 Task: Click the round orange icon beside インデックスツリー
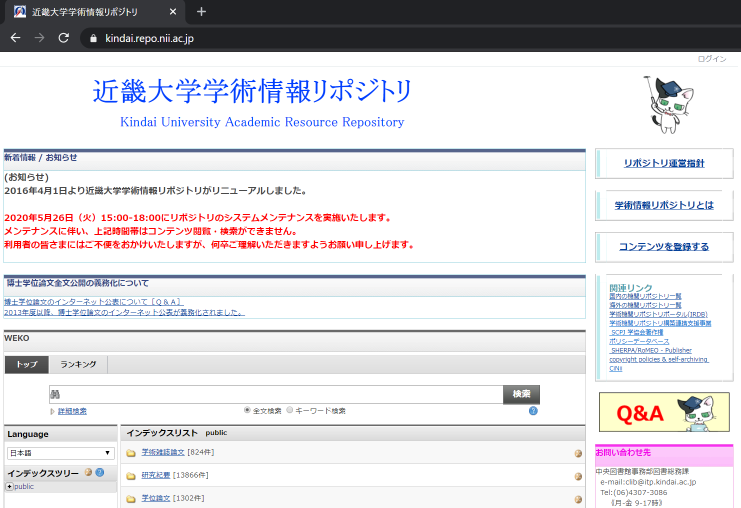tap(88, 472)
